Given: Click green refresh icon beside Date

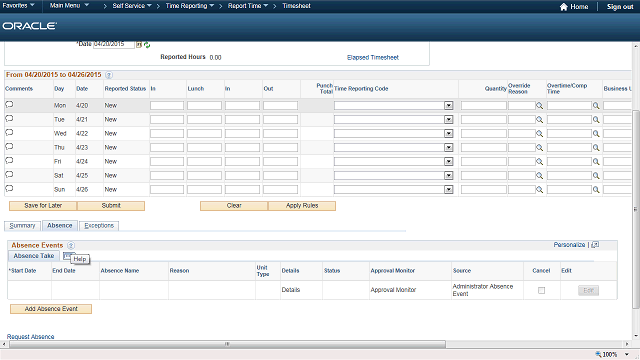Looking at the screenshot, I should [x=147, y=45].
